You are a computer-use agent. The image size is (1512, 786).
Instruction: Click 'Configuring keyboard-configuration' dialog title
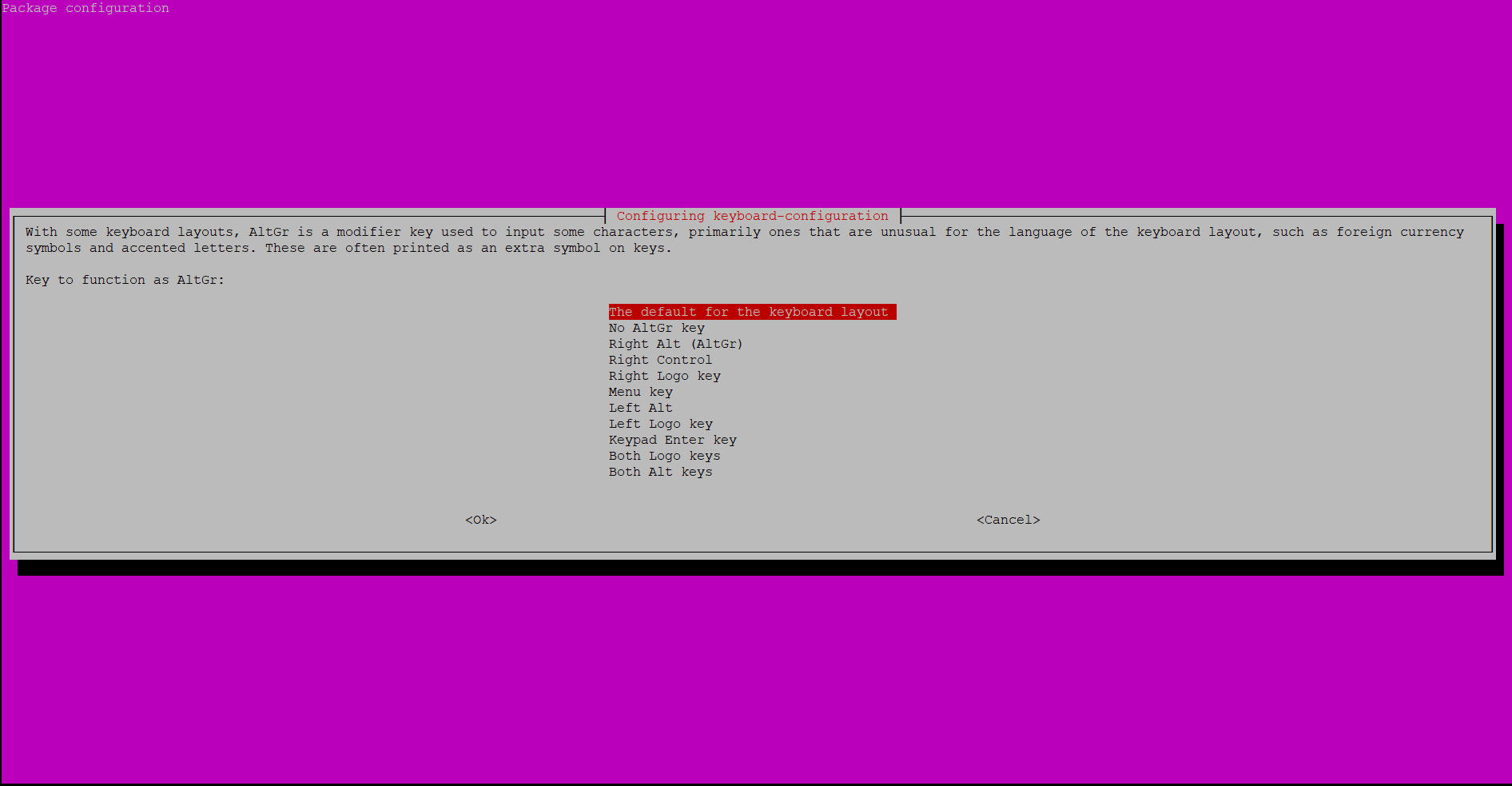pos(753,216)
